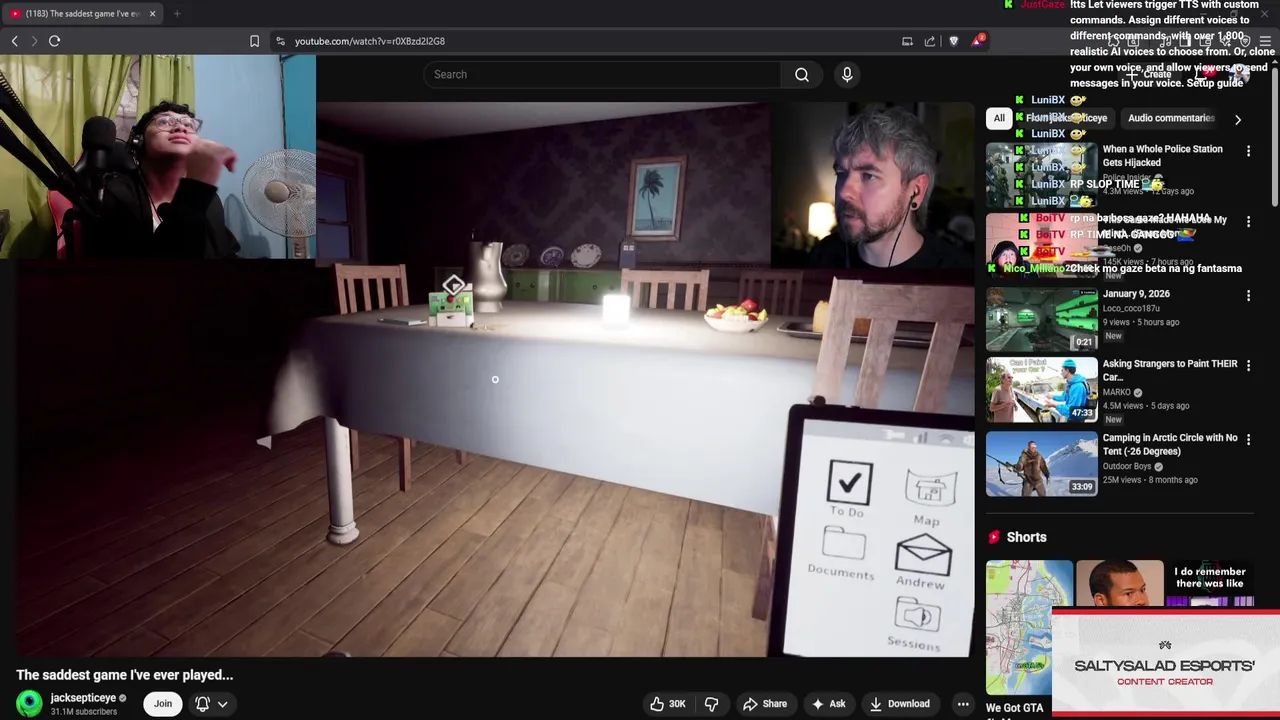The width and height of the screenshot is (1280, 720).
Task: Click the YouTube Search input box
Action: (x=603, y=74)
